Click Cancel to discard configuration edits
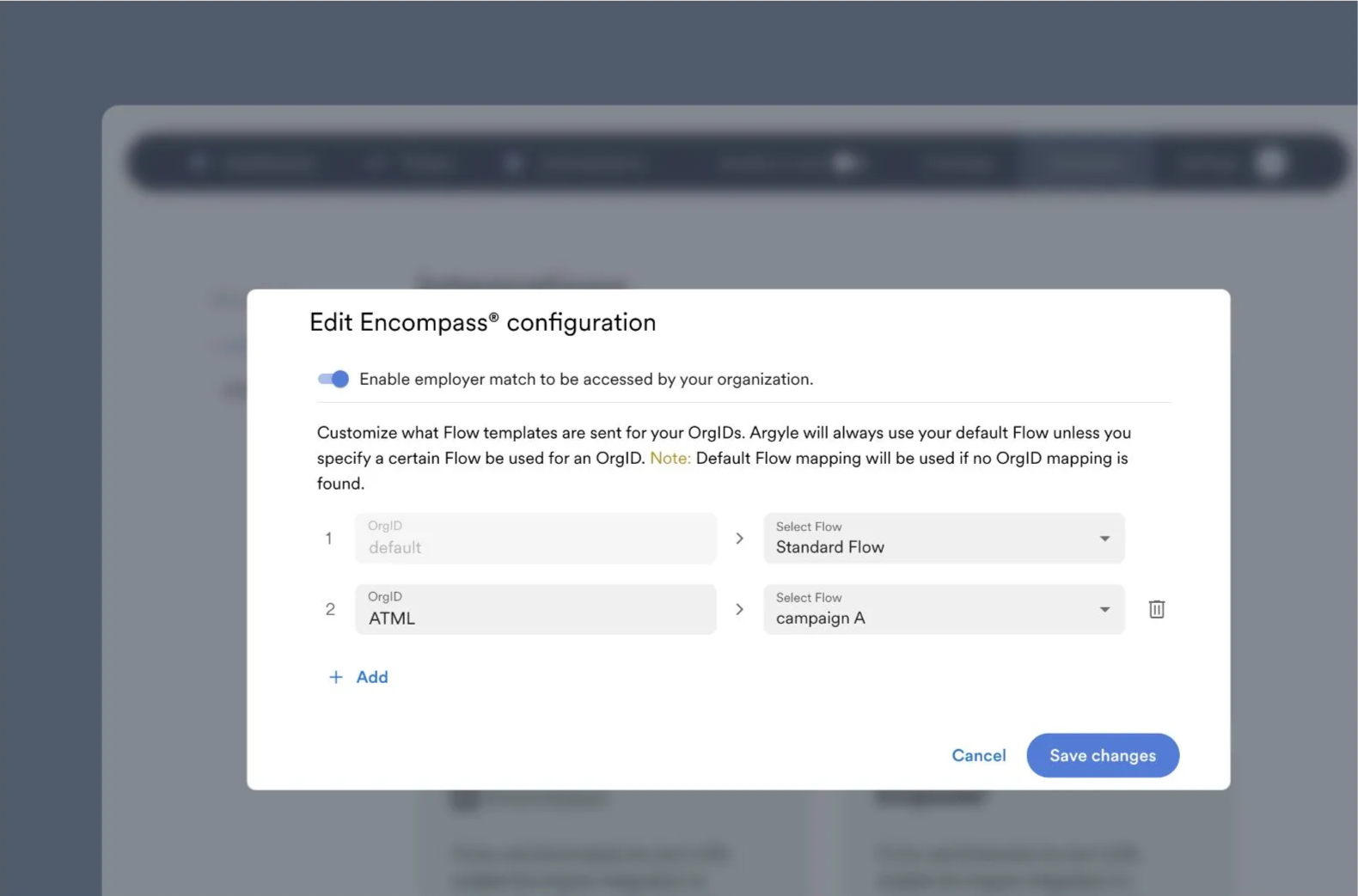This screenshot has width=1358, height=896. (x=978, y=755)
